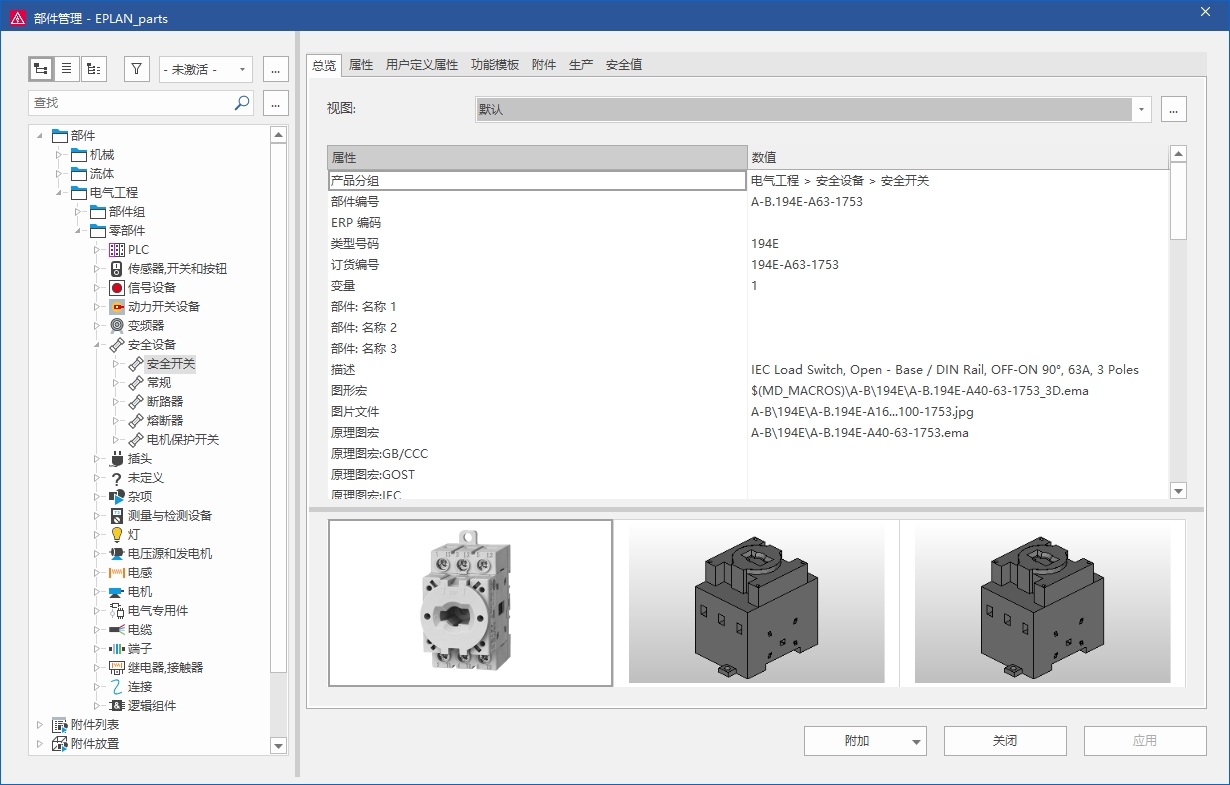Expand the 机械 tree node
The height and width of the screenshot is (785, 1230).
(x=58, y=155)
